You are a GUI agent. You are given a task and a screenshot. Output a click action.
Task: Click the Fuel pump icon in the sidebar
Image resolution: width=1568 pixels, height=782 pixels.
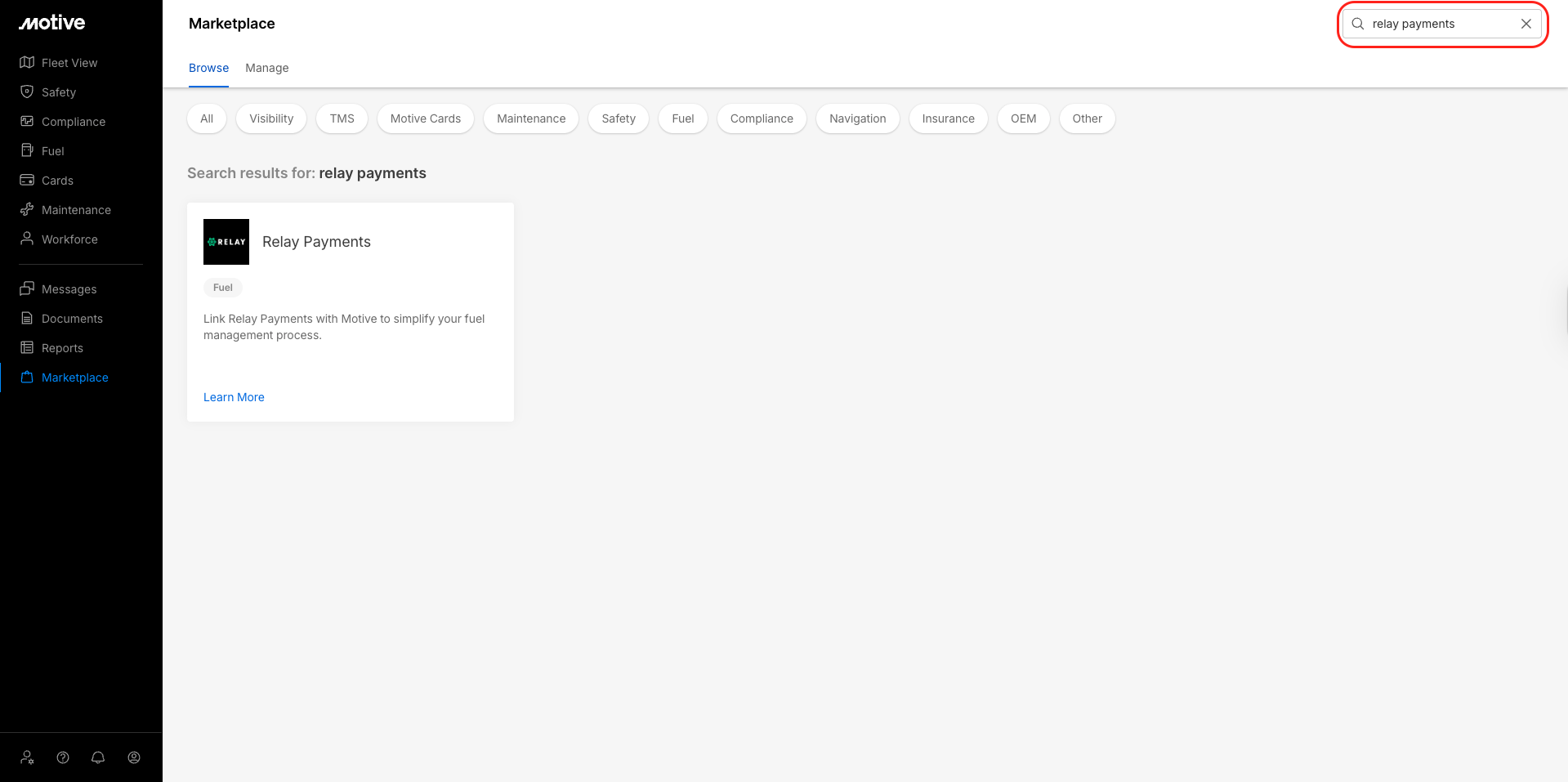[27, 151]
